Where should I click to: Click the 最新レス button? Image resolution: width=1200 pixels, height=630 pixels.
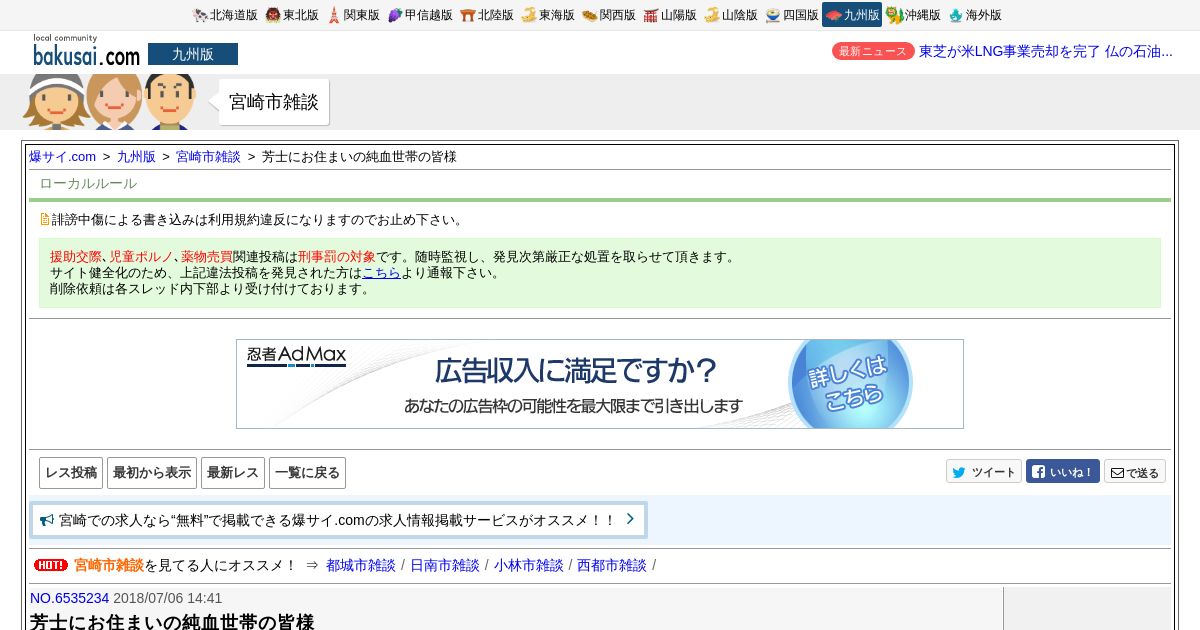[x=233, y=473]
